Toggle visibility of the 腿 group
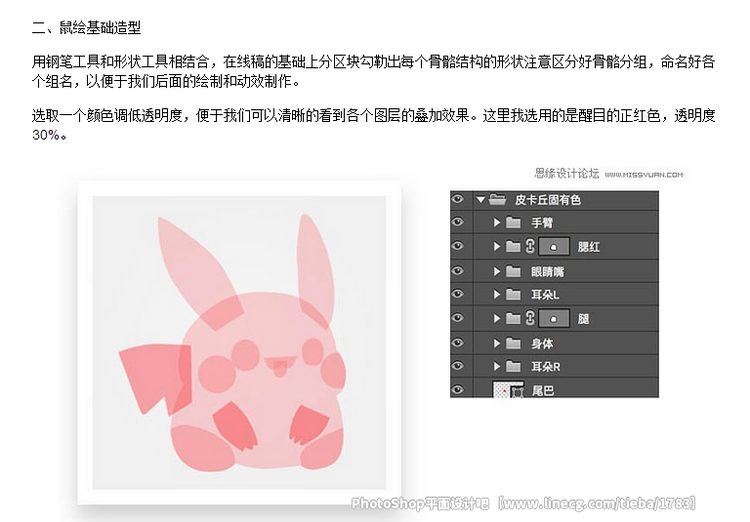Image resolution: width=750 pixels, height=522 pixels. 458,318
